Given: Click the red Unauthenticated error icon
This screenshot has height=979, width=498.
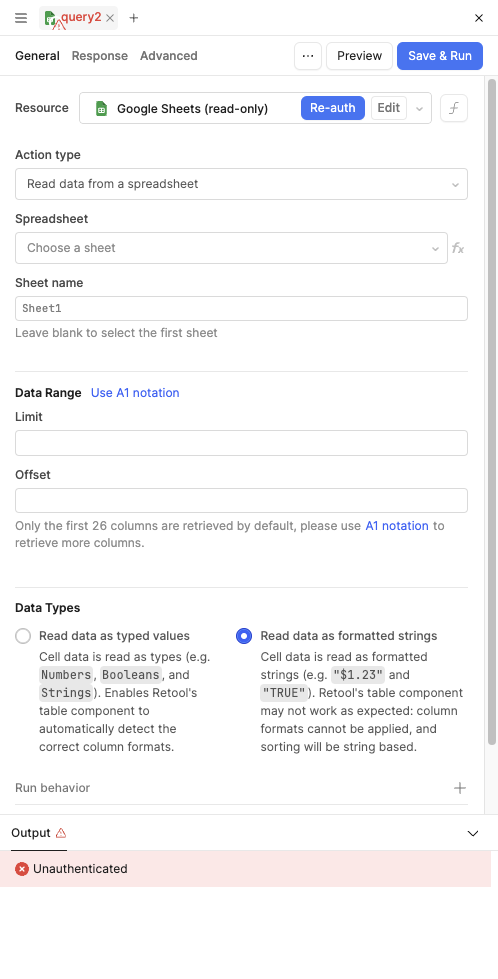Looking at the screenshot, I should 22,868.
